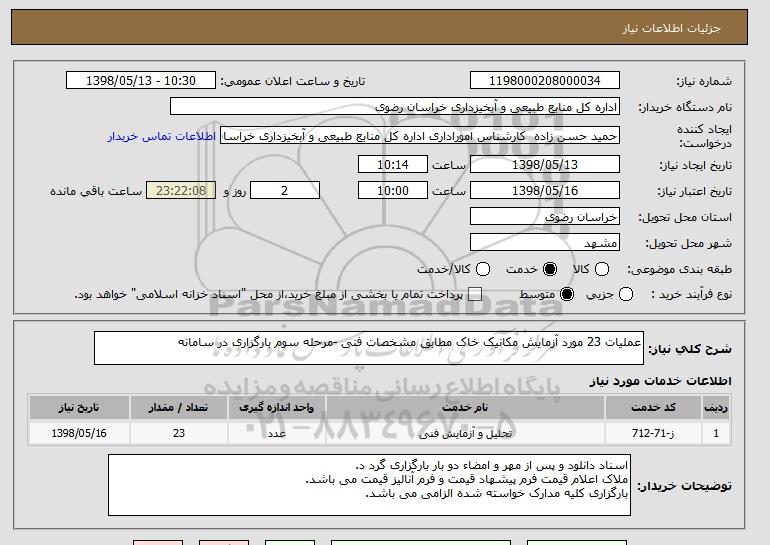Click the remaining days field showing 2
The image size is (770, 545).
coord(285,191)
